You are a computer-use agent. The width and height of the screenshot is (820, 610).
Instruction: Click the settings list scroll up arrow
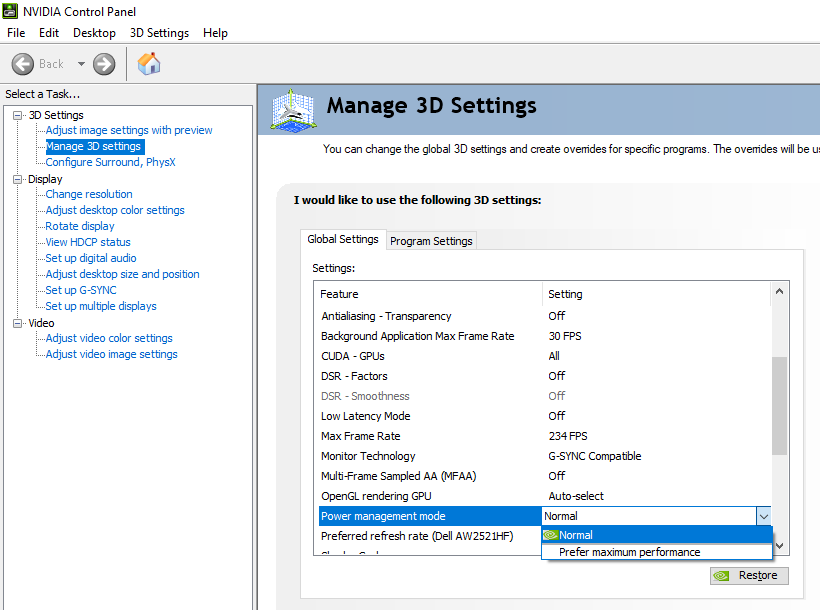click(779, 291)
